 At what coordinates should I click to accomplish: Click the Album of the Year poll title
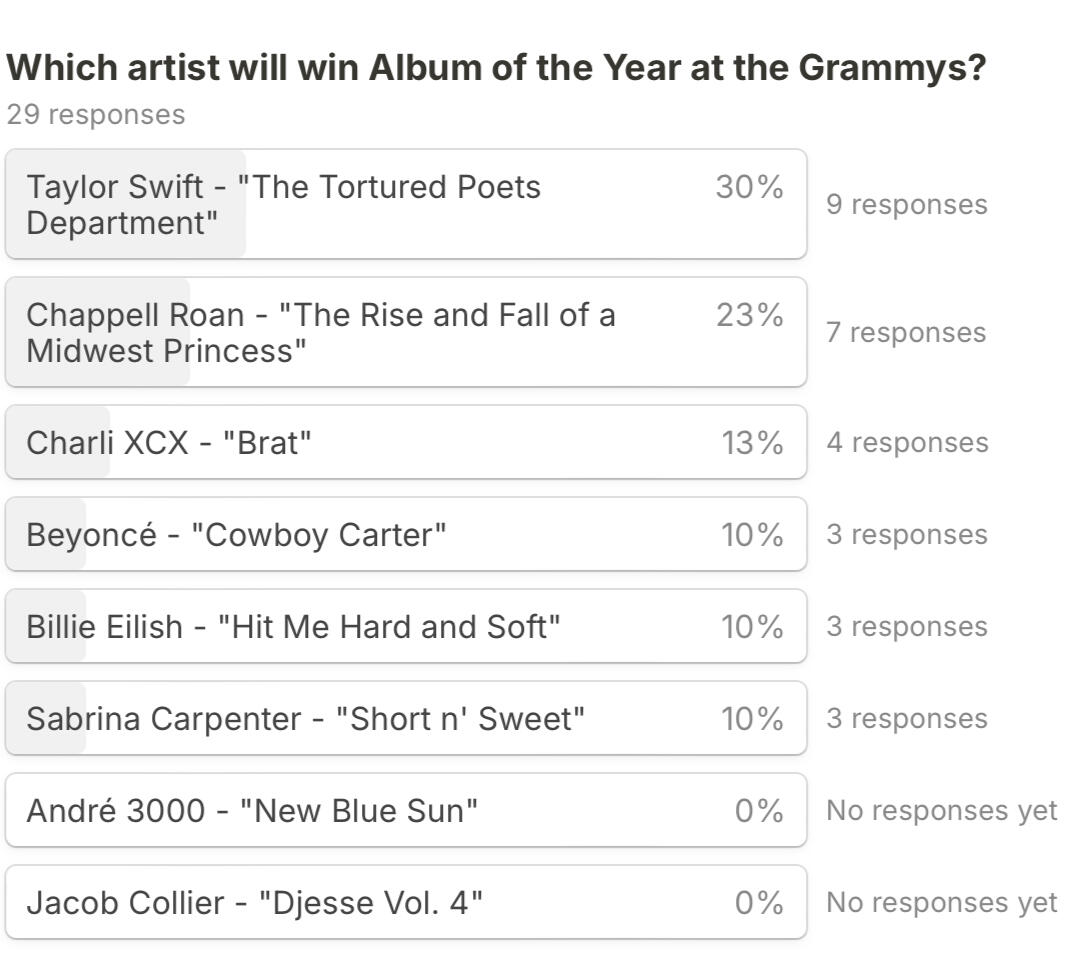click(x=496, y=68)
